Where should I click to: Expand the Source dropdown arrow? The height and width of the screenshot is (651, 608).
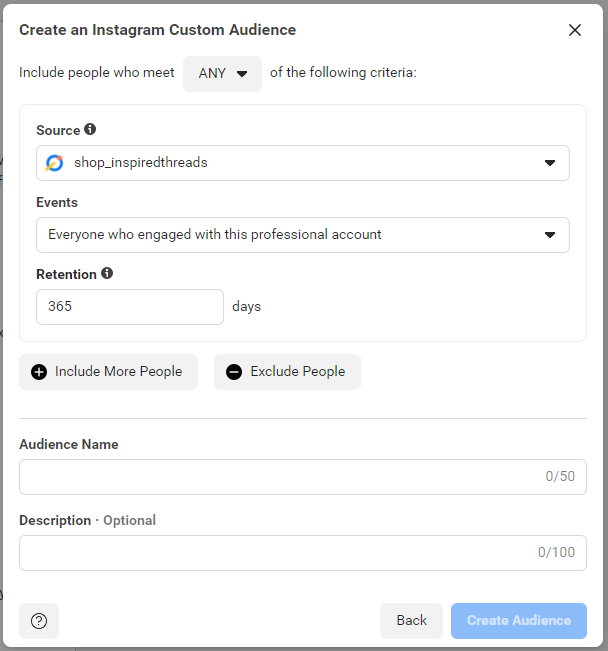[550, 163]
